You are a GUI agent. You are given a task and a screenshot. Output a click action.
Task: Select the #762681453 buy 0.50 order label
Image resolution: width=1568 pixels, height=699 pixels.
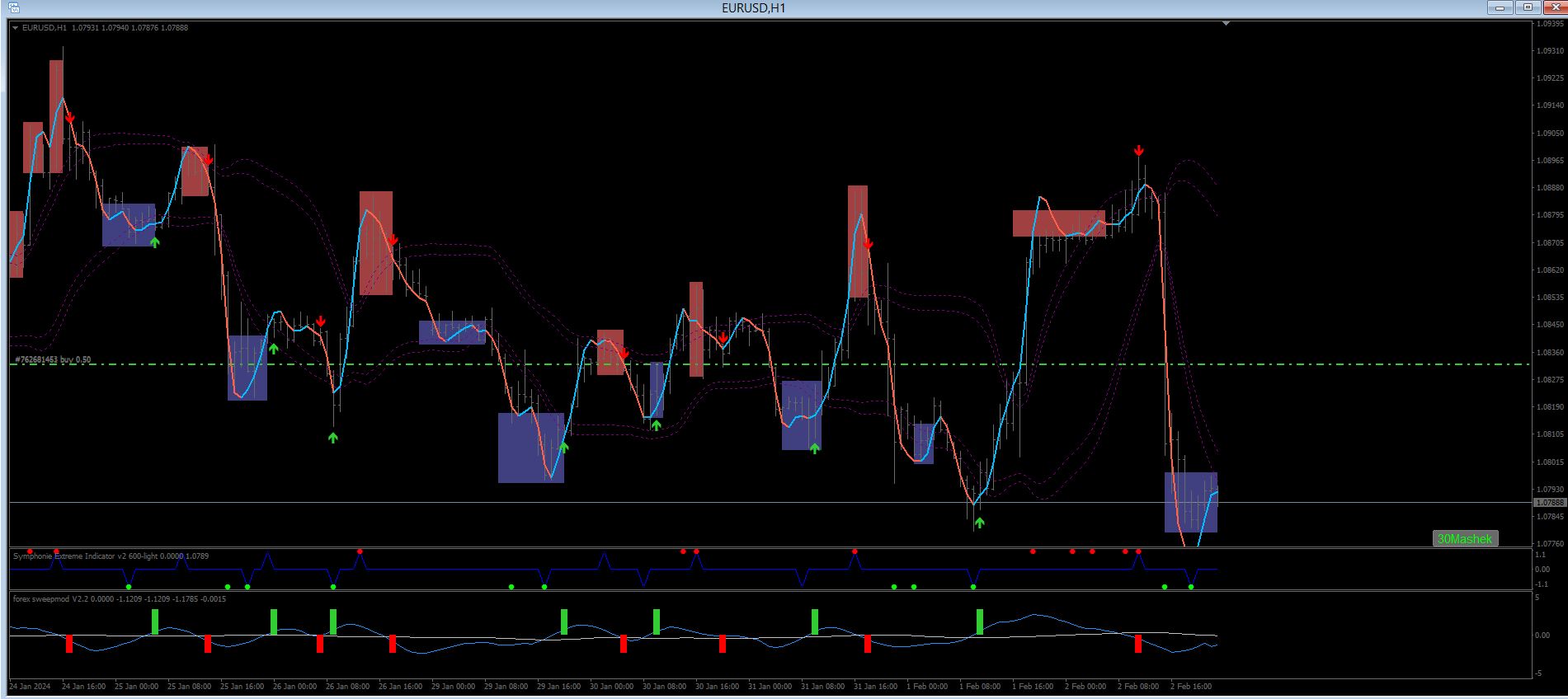click(x=53, y=360)
